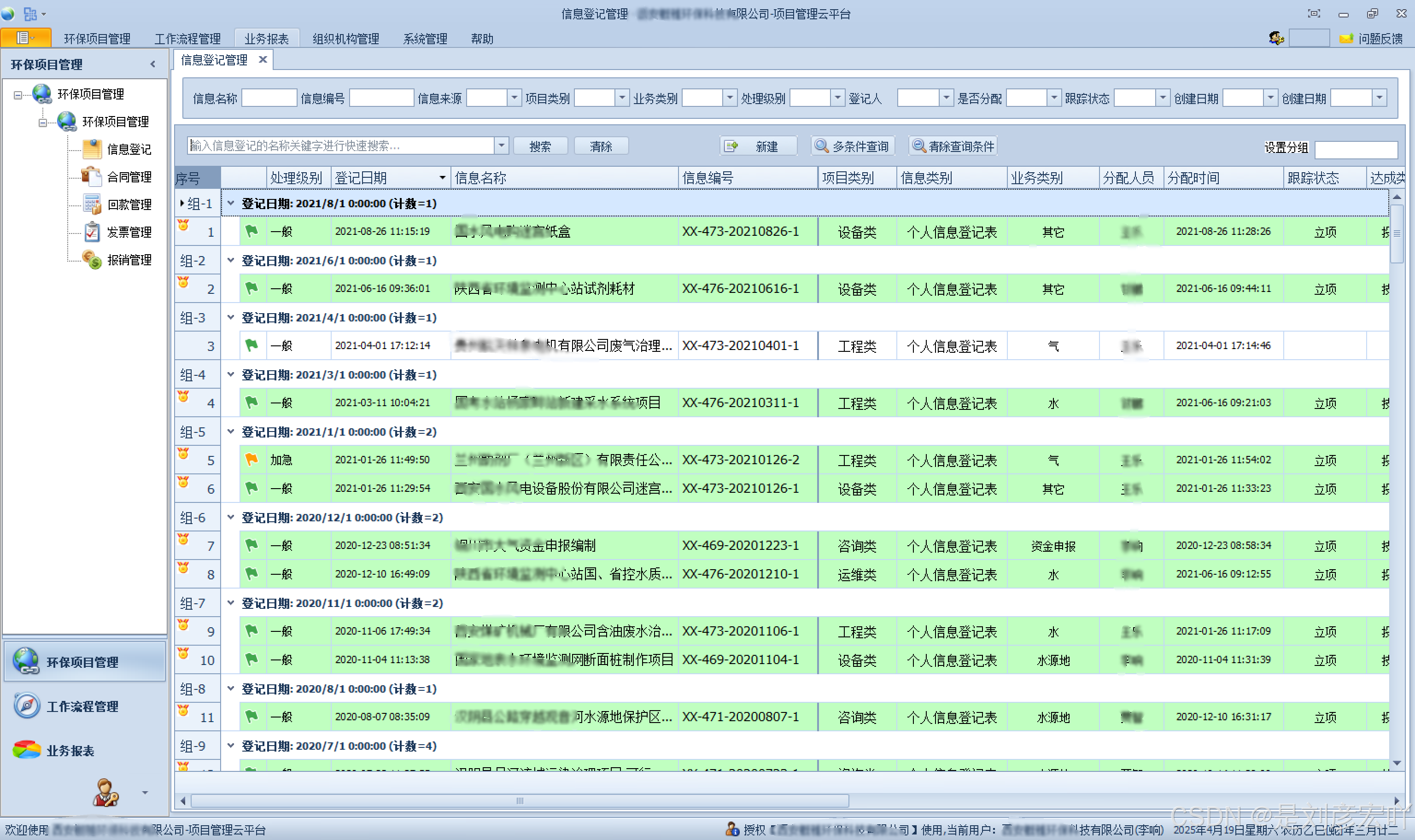Click the user key icon at sidebar bottom
Viewport: 1415px width, 840px height.
tap(105, 793)
